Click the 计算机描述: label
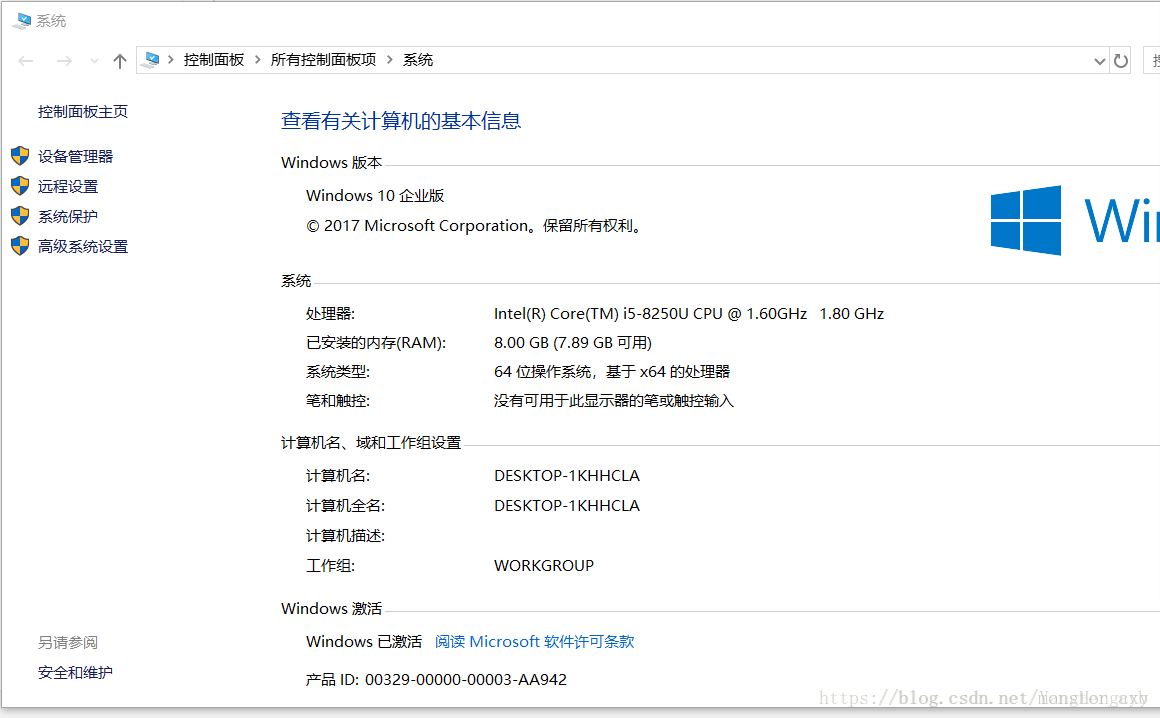 point(345,536)
